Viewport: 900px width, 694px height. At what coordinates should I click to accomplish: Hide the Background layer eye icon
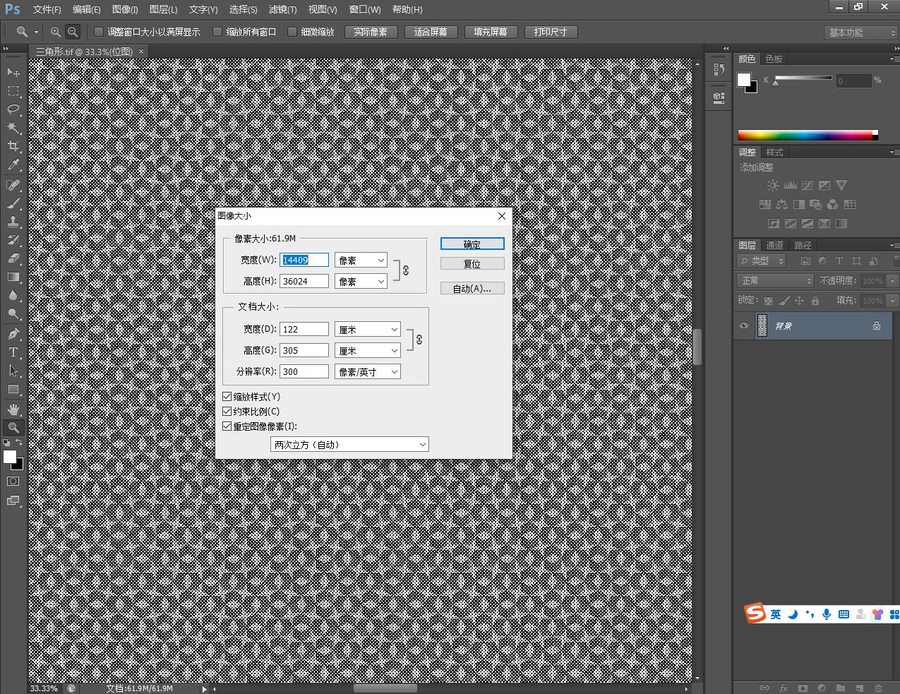[744, 325]
